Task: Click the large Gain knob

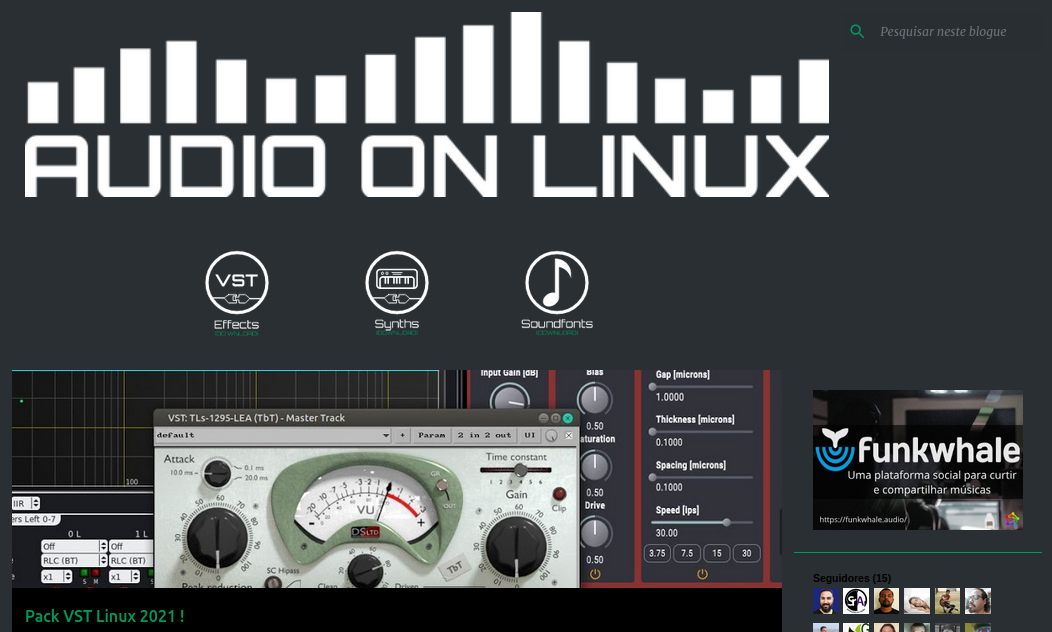Action: [516, 546]
